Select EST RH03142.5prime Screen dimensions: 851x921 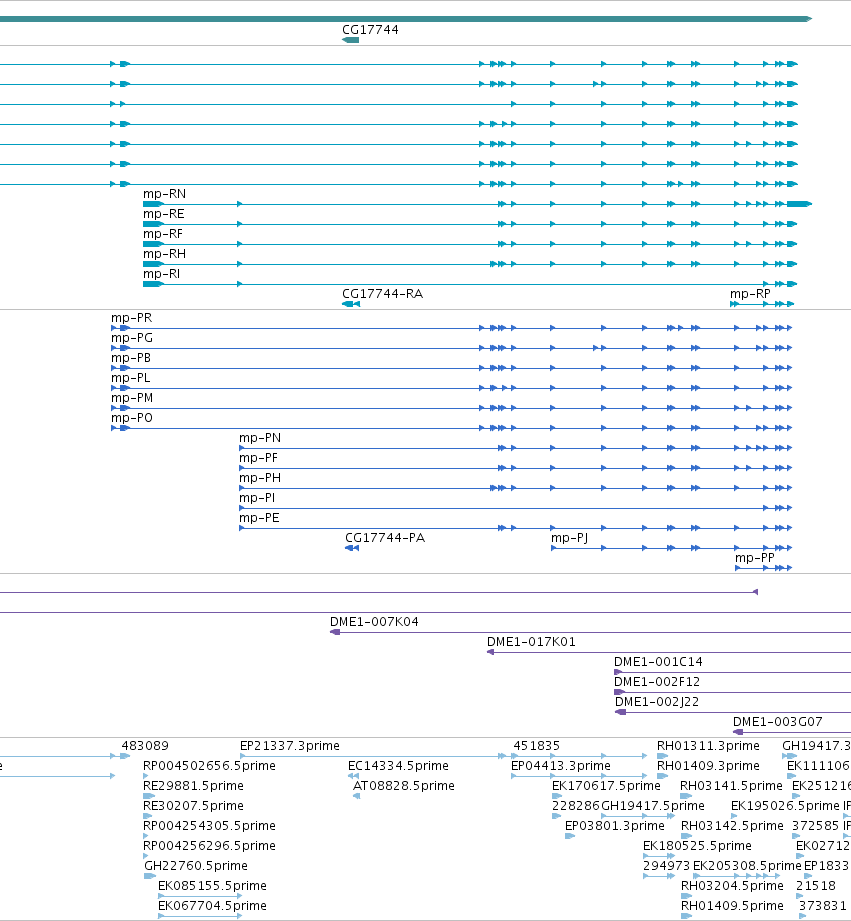tap(732, 825)
